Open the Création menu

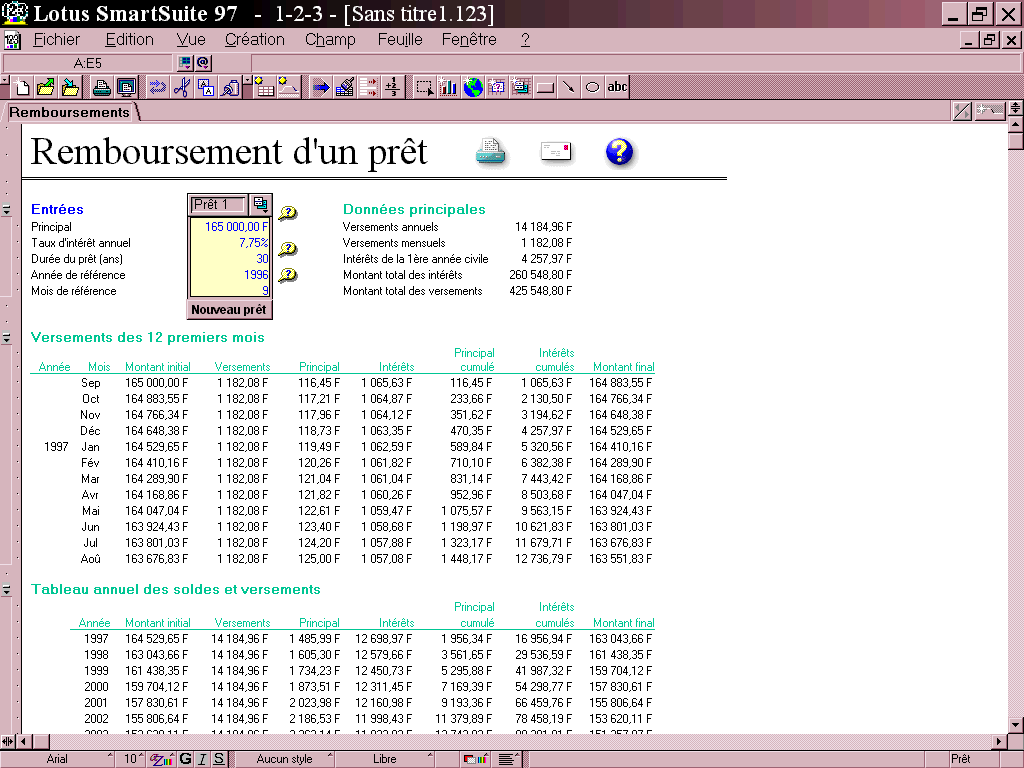point(255,40)
